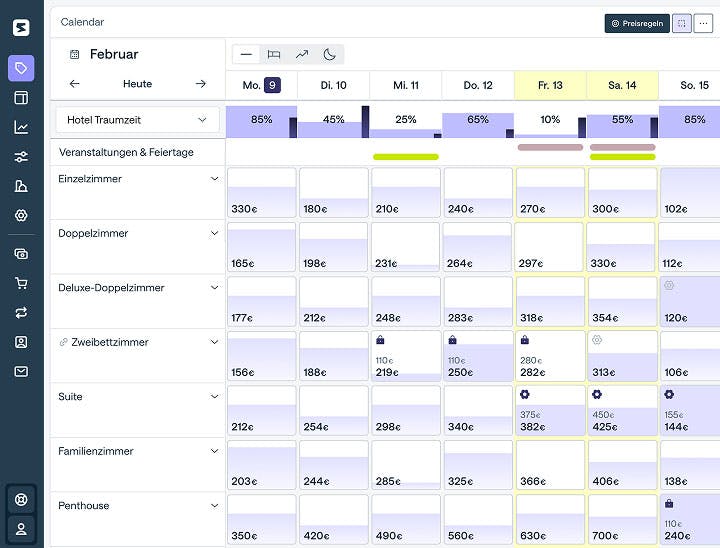This screenshot has width=720, height=548.
Task: Select the minimal dash view toggle
Action: pyautogui.click(x=246, y=55)
